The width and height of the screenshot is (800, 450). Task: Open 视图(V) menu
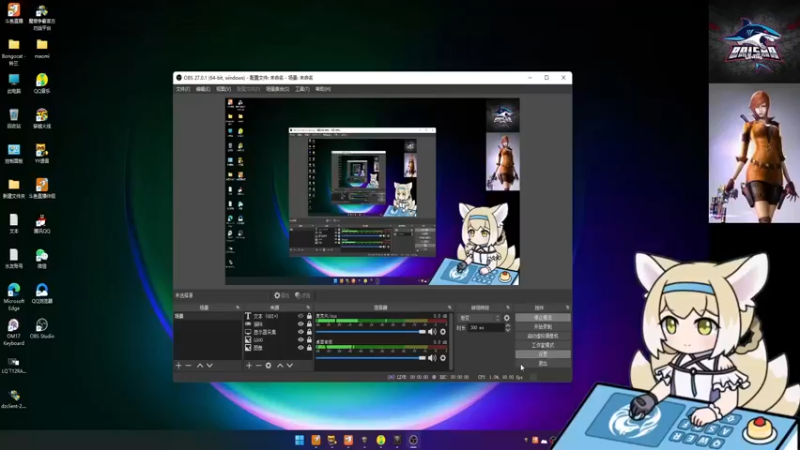click(x=223, y=89)
